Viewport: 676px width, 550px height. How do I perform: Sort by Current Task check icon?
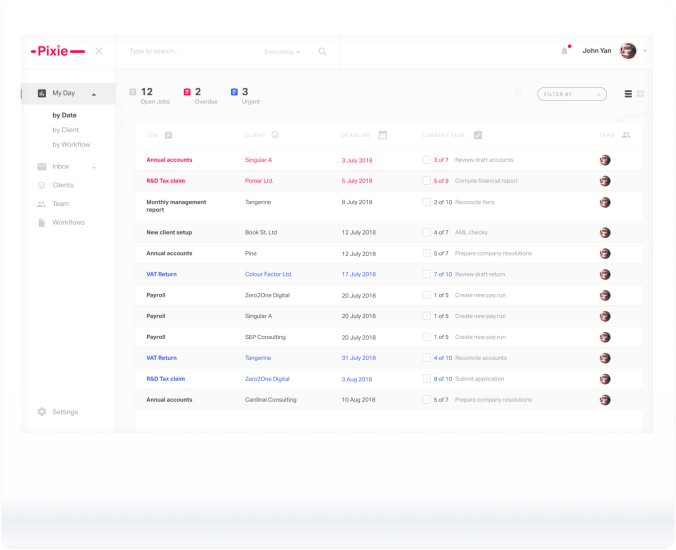[478, 135]
